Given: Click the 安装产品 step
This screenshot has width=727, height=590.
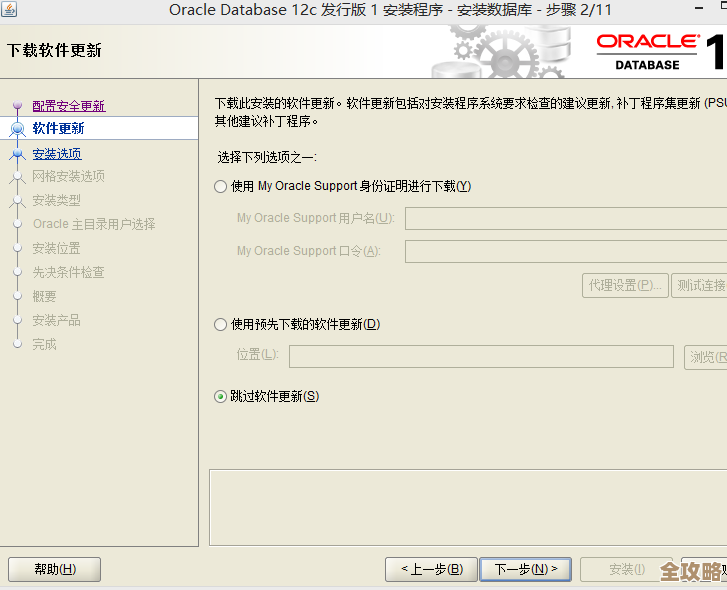Looking at the screenshot, I should pyautogui.click(x=57, y=321).
